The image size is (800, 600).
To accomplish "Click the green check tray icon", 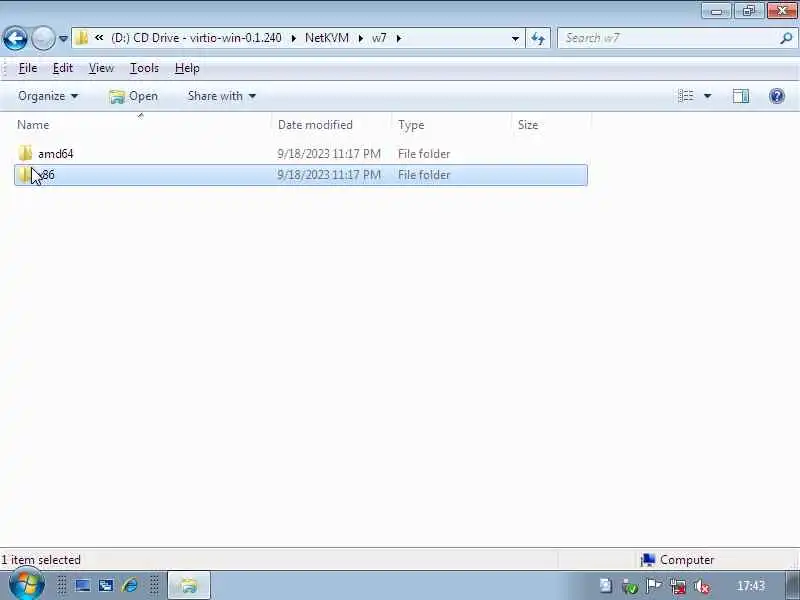I will click(630, 587).
